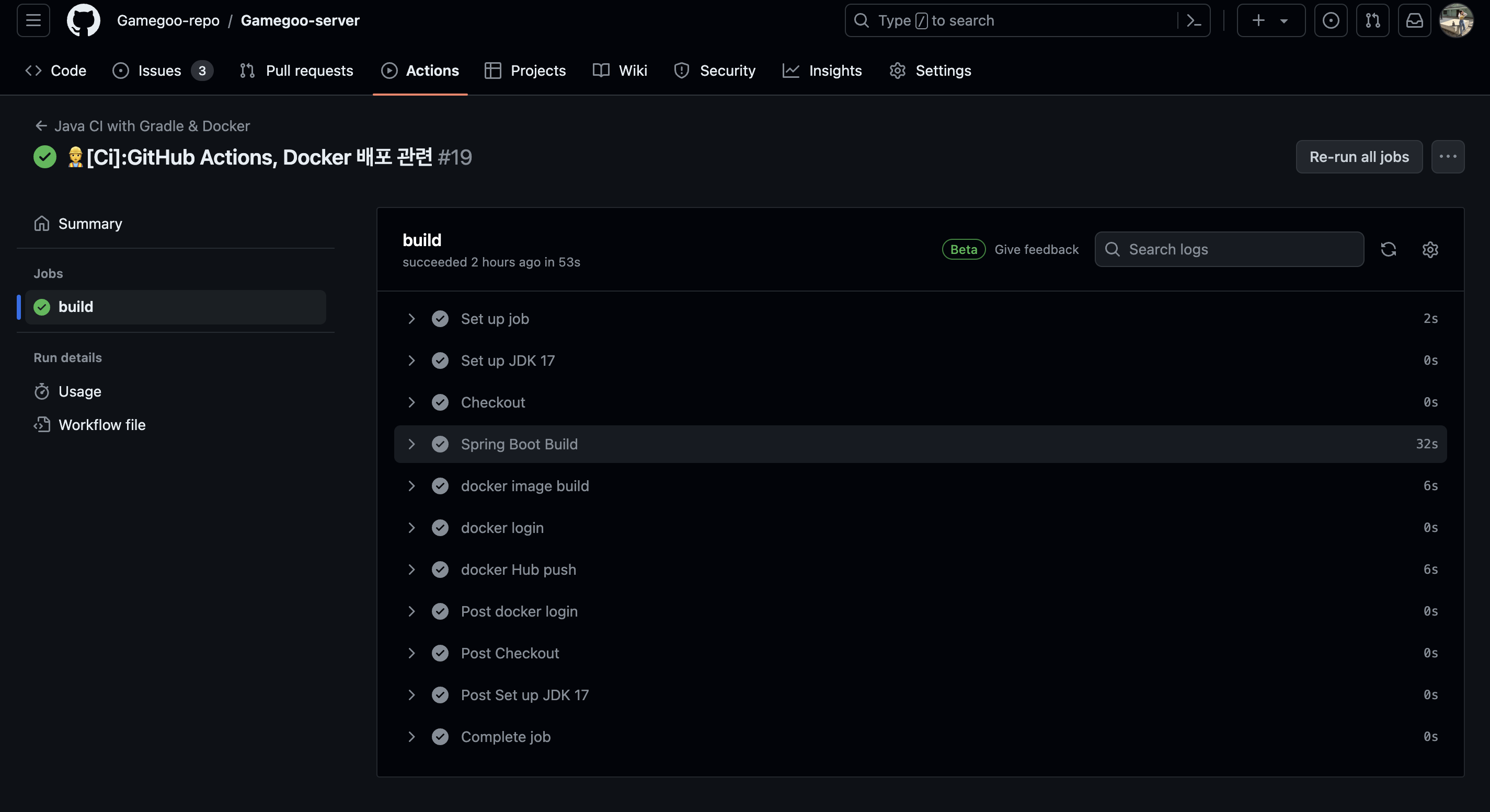Open the user profile avatar menu
The image size is (1490, 812).
coord(1456,20)
